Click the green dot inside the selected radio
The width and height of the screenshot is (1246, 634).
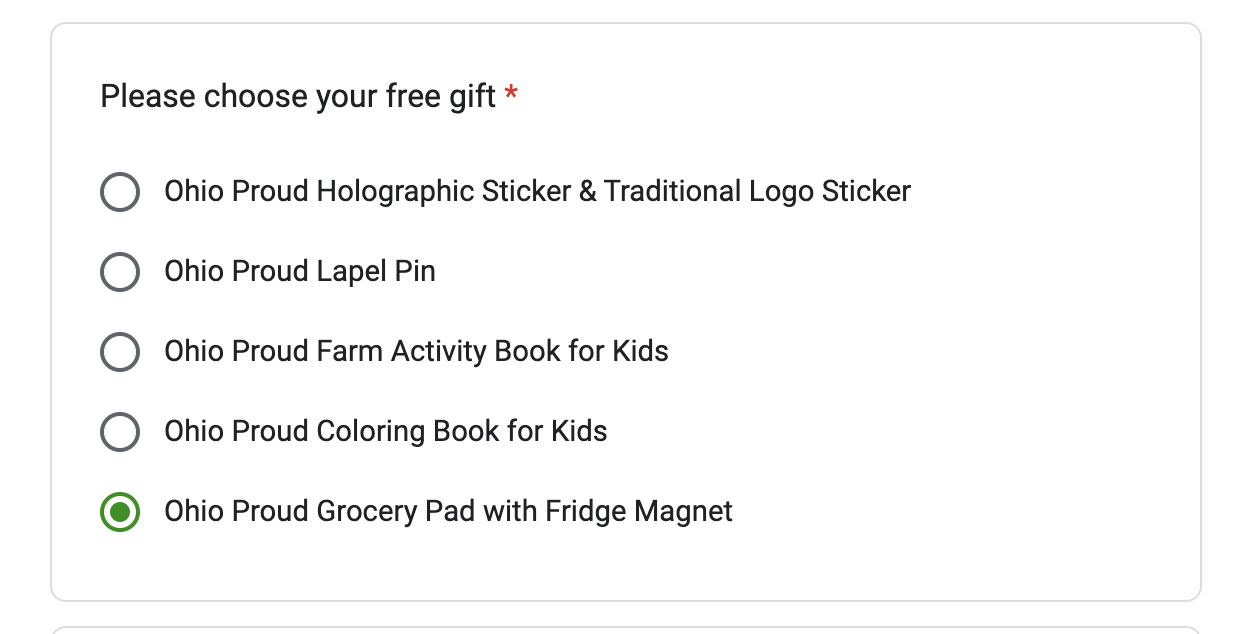coord(120,512)
